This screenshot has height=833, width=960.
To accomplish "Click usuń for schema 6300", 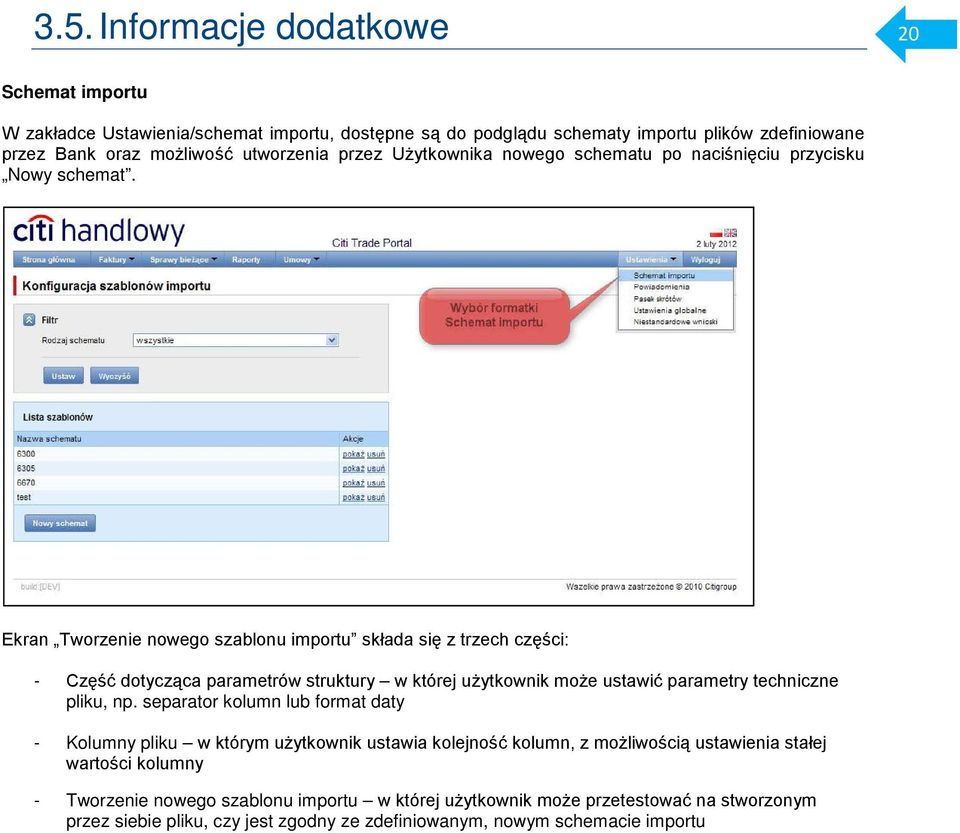I will [x=376, y=454].
